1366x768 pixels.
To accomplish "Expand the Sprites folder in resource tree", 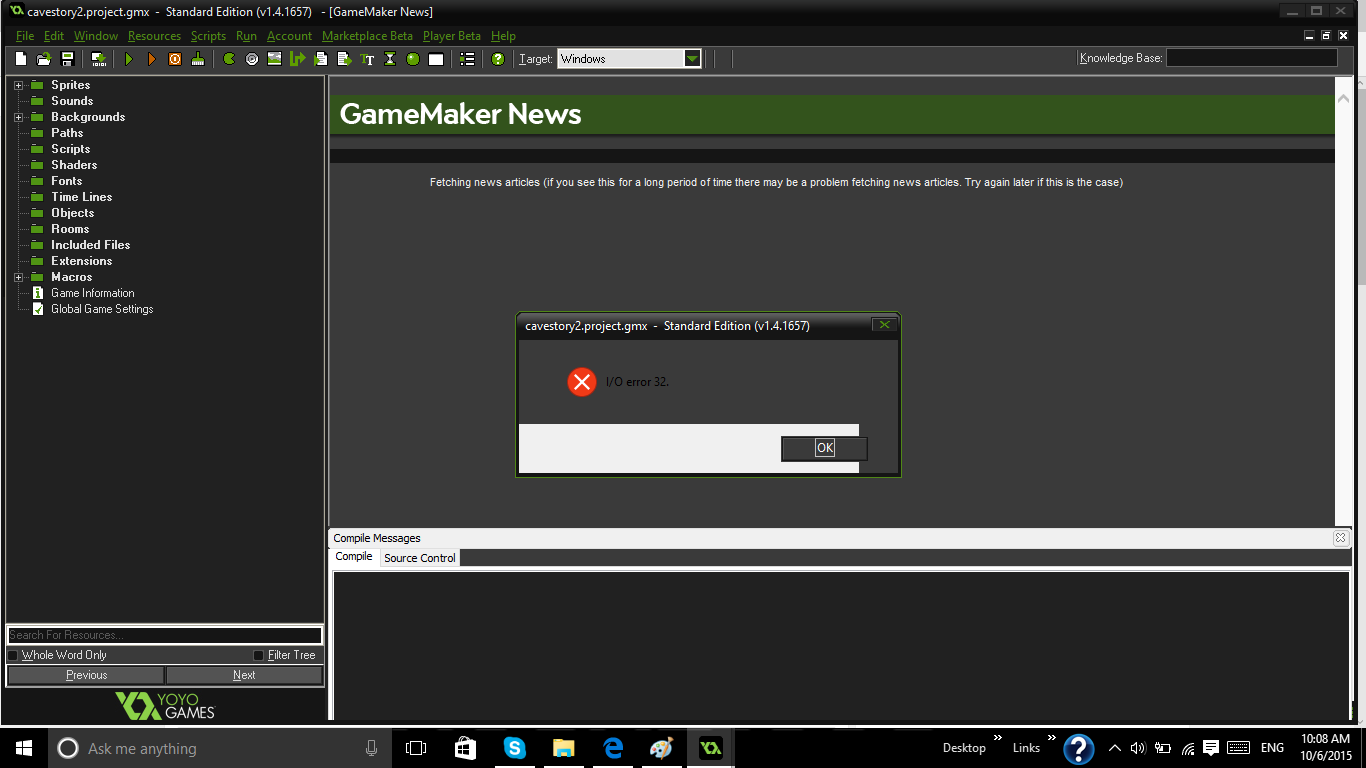I will pos(18,85).
